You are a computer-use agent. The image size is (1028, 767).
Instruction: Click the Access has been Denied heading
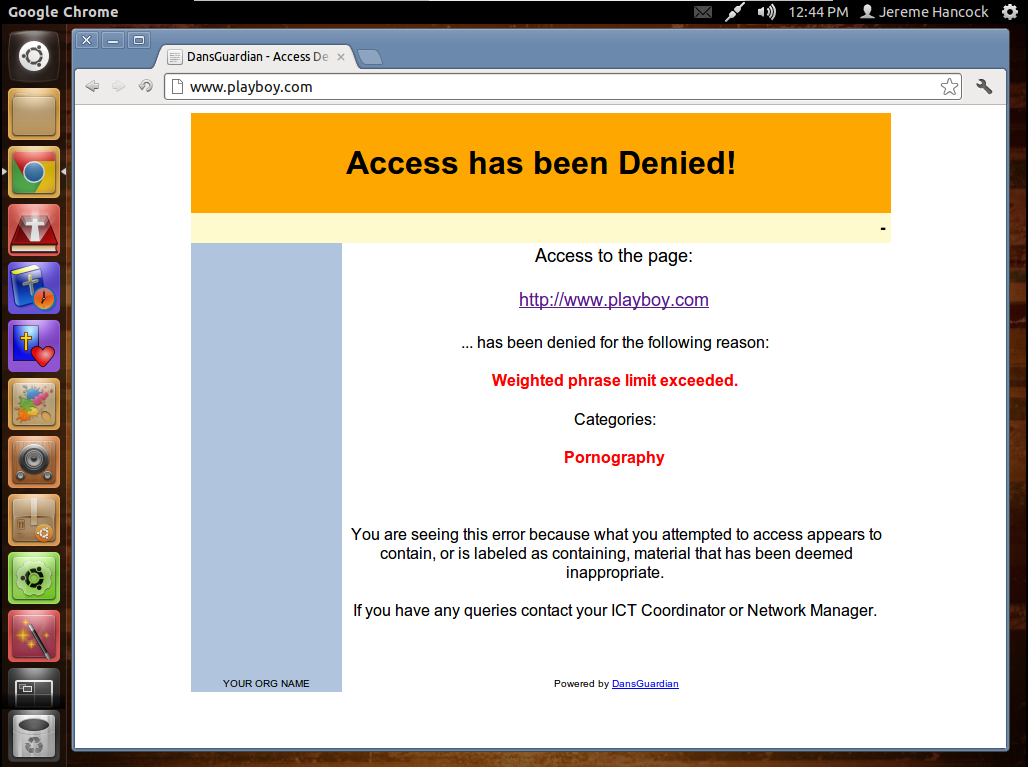(x=541, y=163)
